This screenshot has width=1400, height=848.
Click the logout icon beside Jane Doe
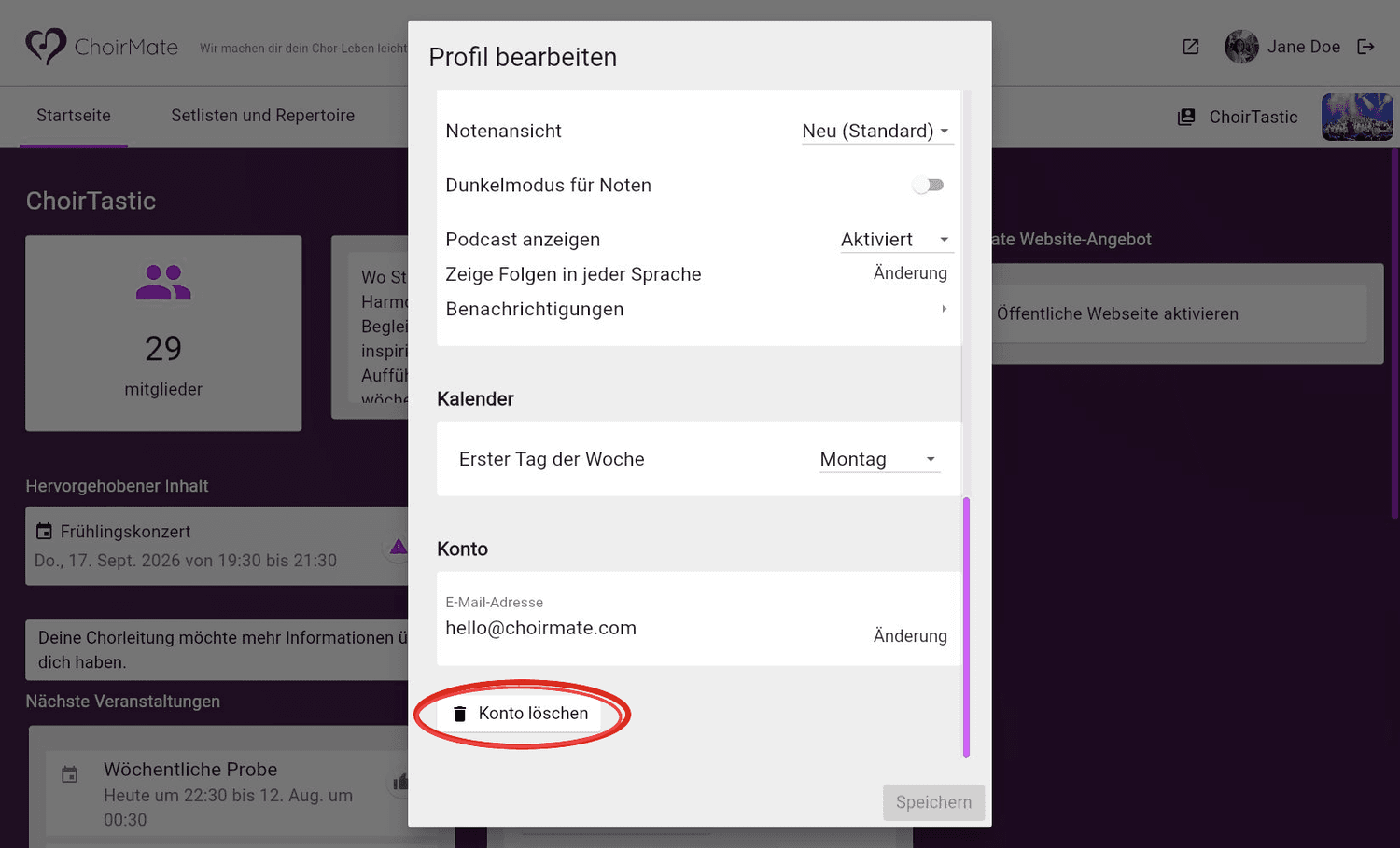pyautogui.click(x=1365, y=47)
